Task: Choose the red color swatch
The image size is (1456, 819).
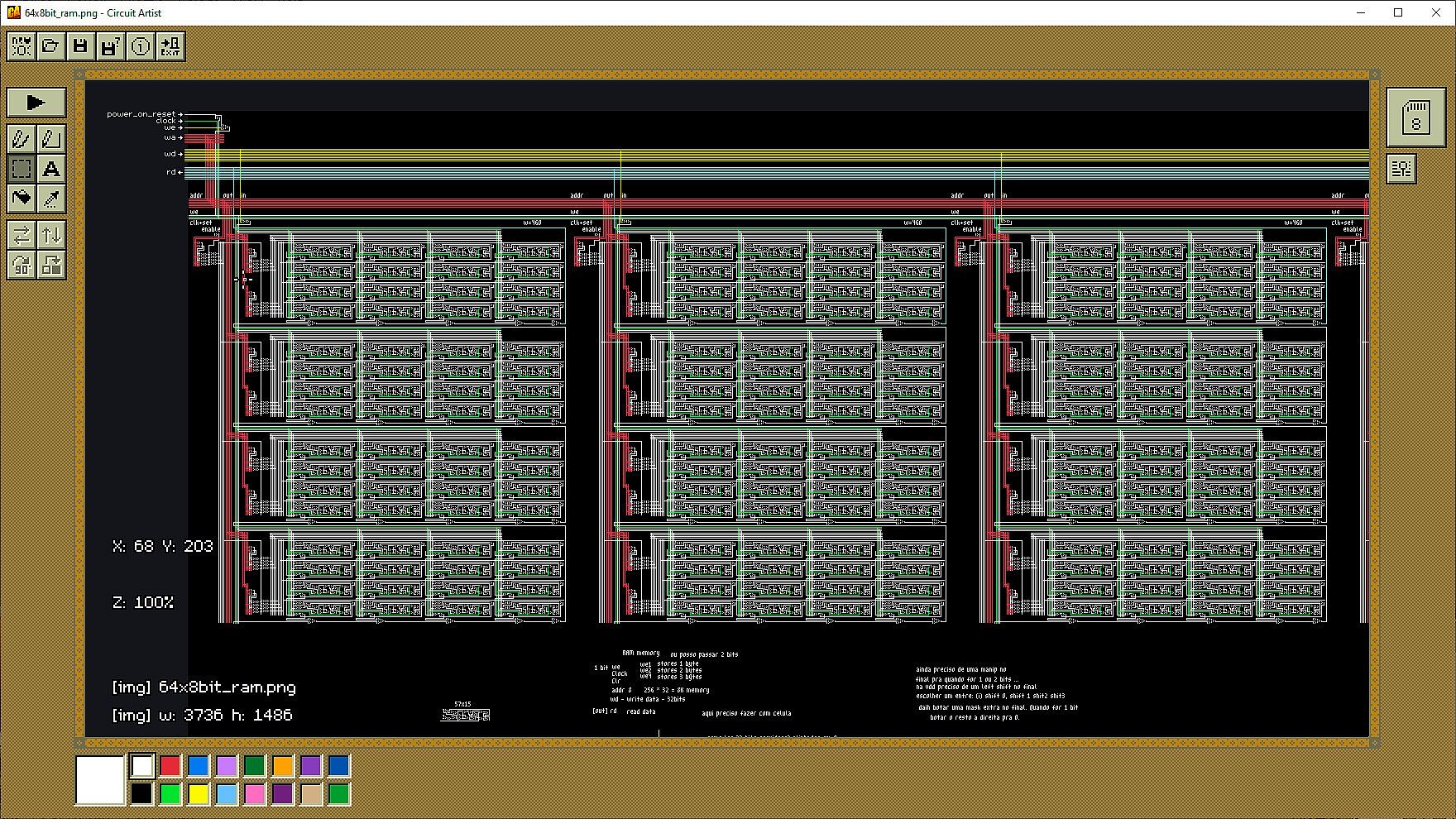Action: pos(170,765)
